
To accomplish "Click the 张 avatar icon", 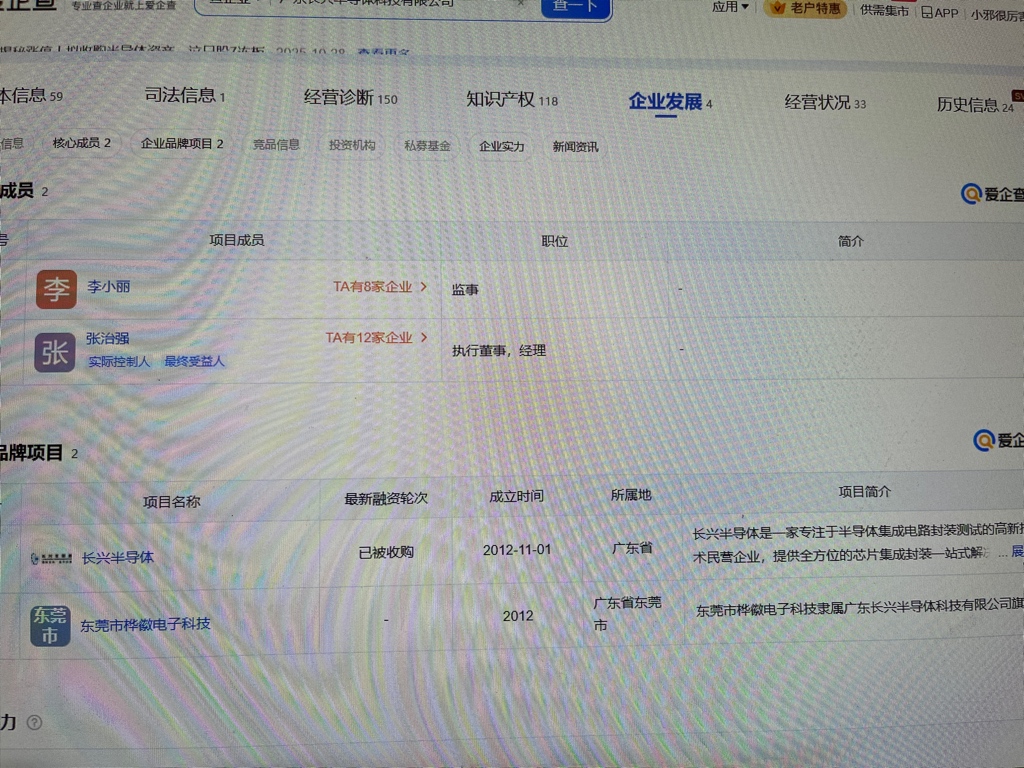I will 55,352.
